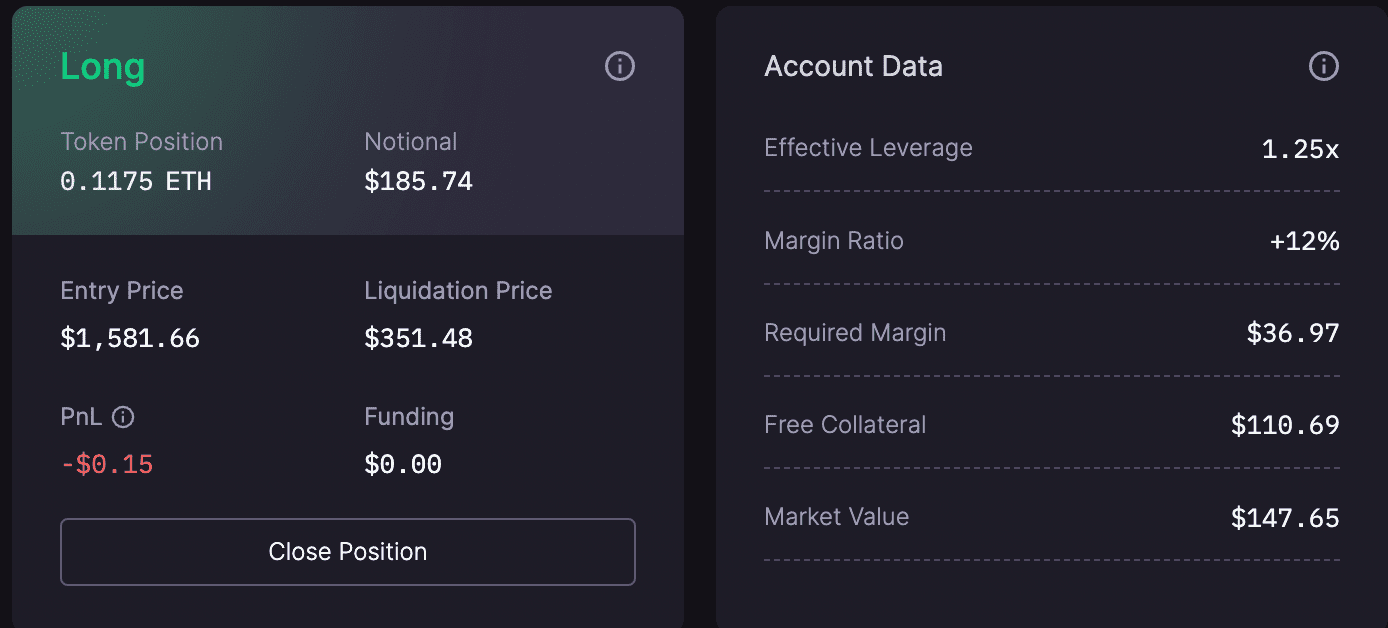Click the Margin Ratio value +12%
The image size is (1388, 628).
tap(1304, 242)
